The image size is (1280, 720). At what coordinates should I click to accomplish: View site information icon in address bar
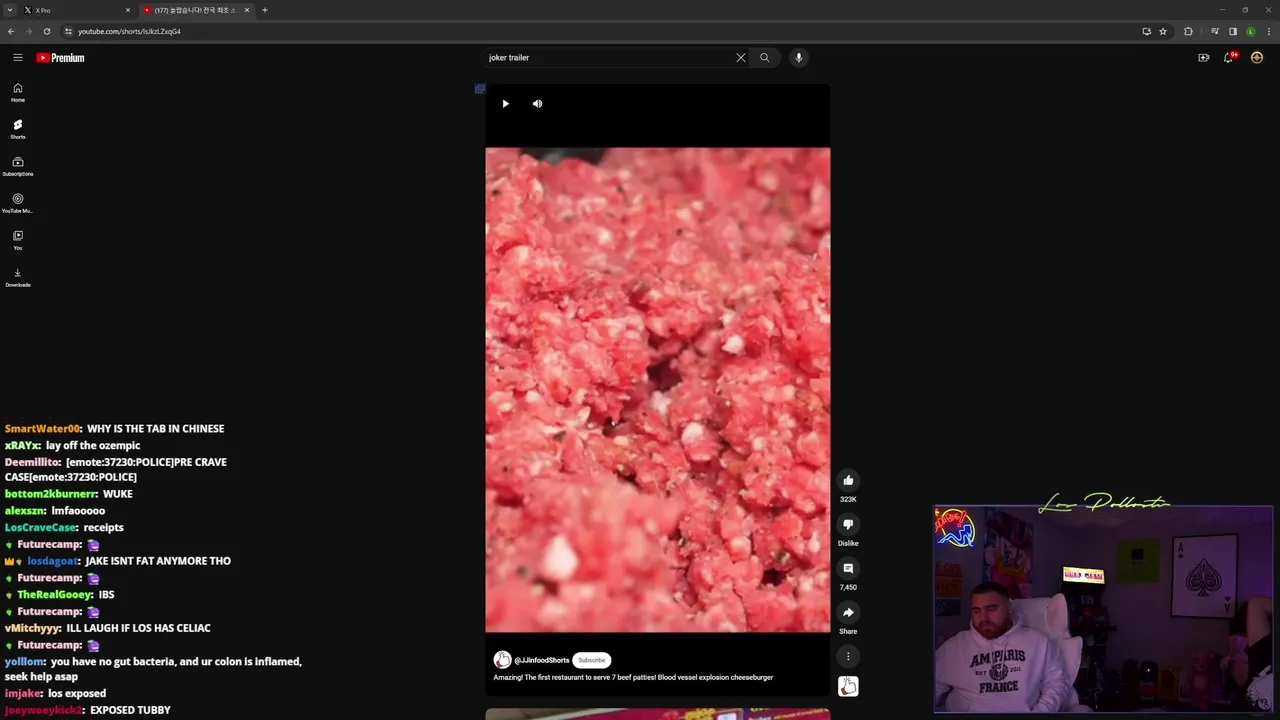[69, 31]
